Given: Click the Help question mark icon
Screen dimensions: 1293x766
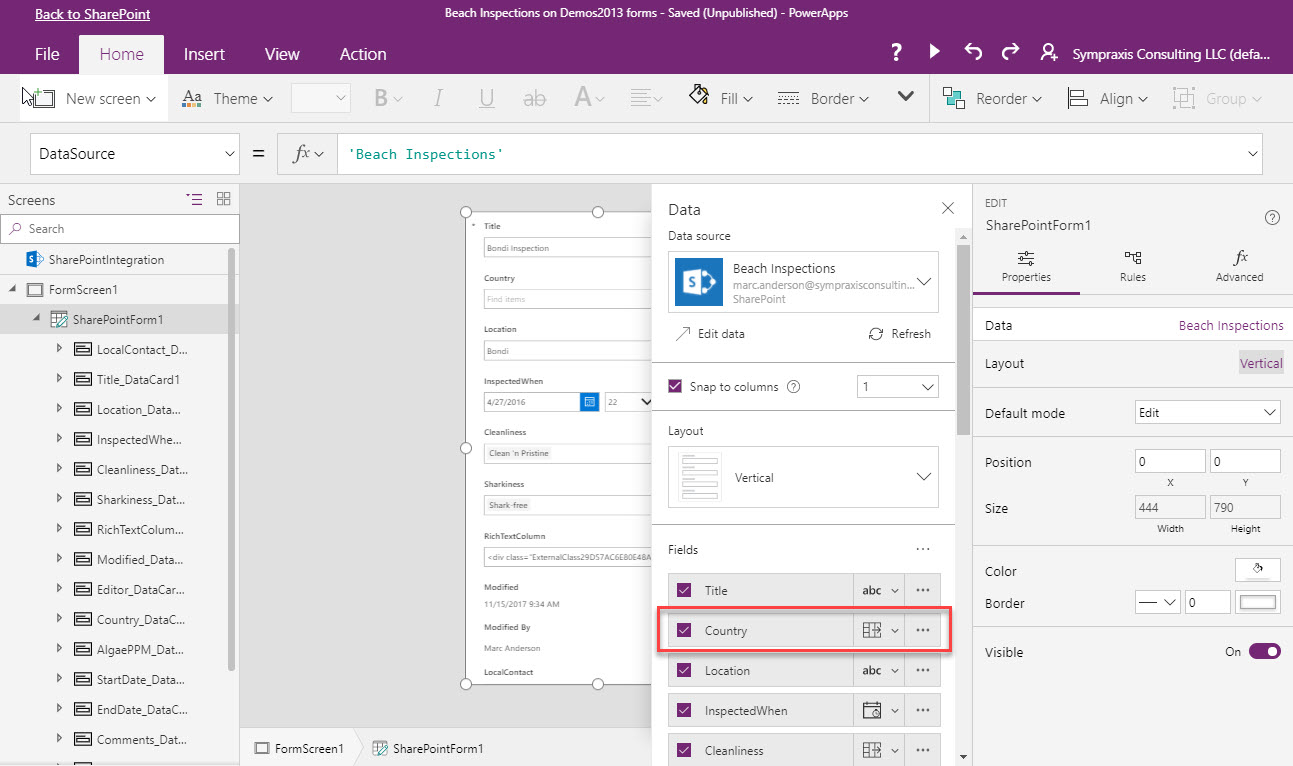Looking at the screenshot, I should point(897,53).
